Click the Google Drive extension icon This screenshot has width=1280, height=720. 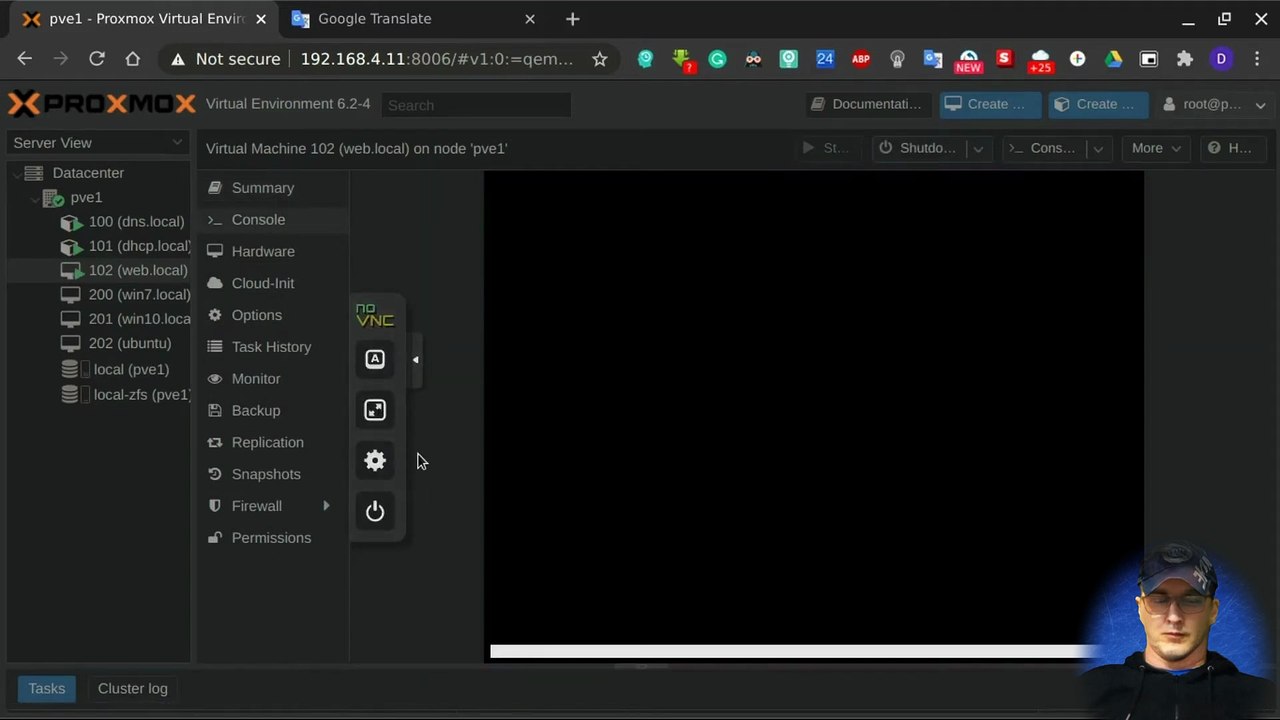1113,59
